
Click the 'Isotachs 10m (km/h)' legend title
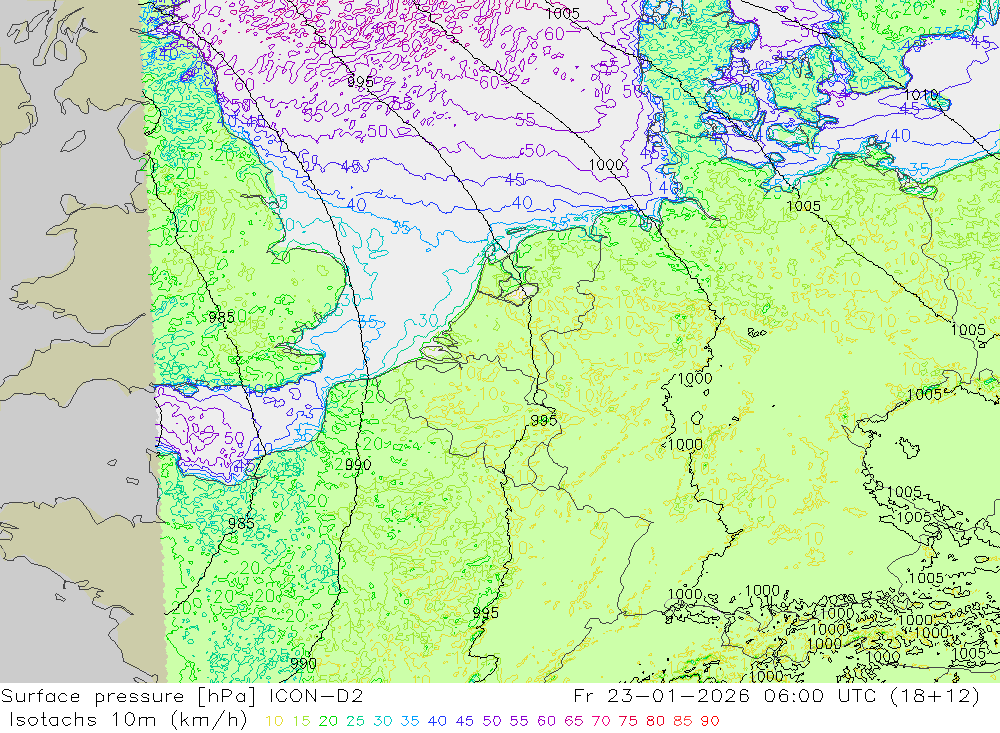pyautogui.click(x=128, y=720)
